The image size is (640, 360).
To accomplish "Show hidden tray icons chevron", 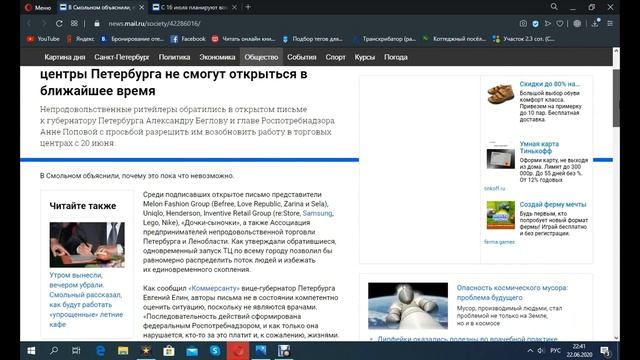I will coord(530,351).
